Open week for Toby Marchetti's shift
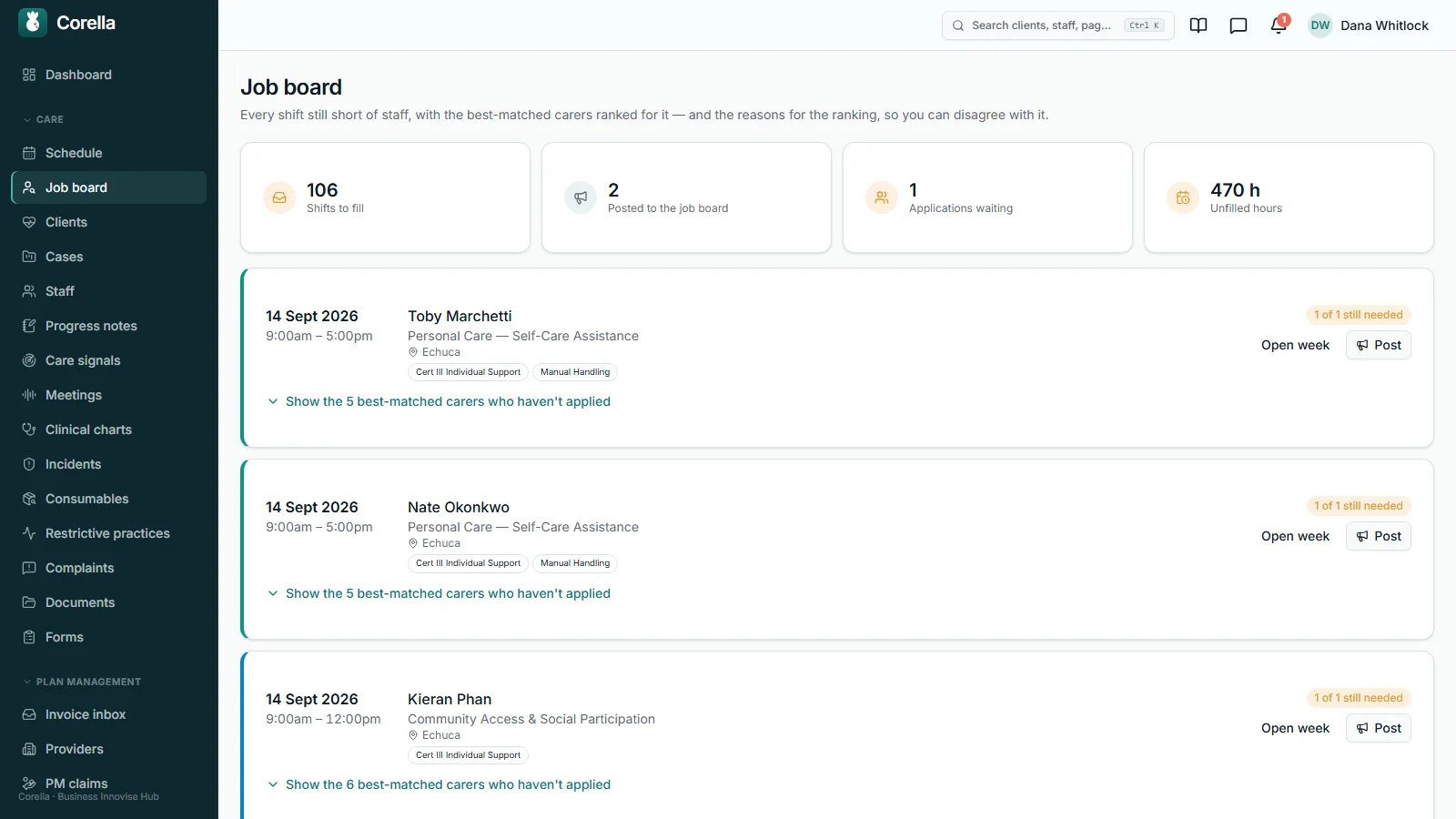 tap(1295, 345)
